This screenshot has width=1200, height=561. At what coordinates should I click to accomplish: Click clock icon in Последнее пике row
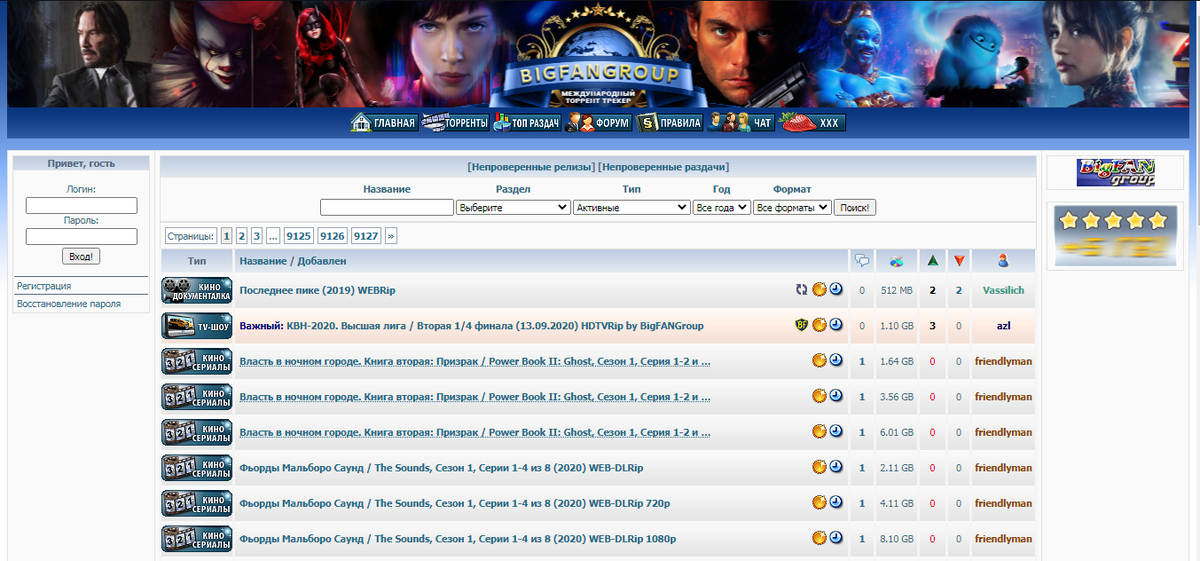tap(836, 290)
